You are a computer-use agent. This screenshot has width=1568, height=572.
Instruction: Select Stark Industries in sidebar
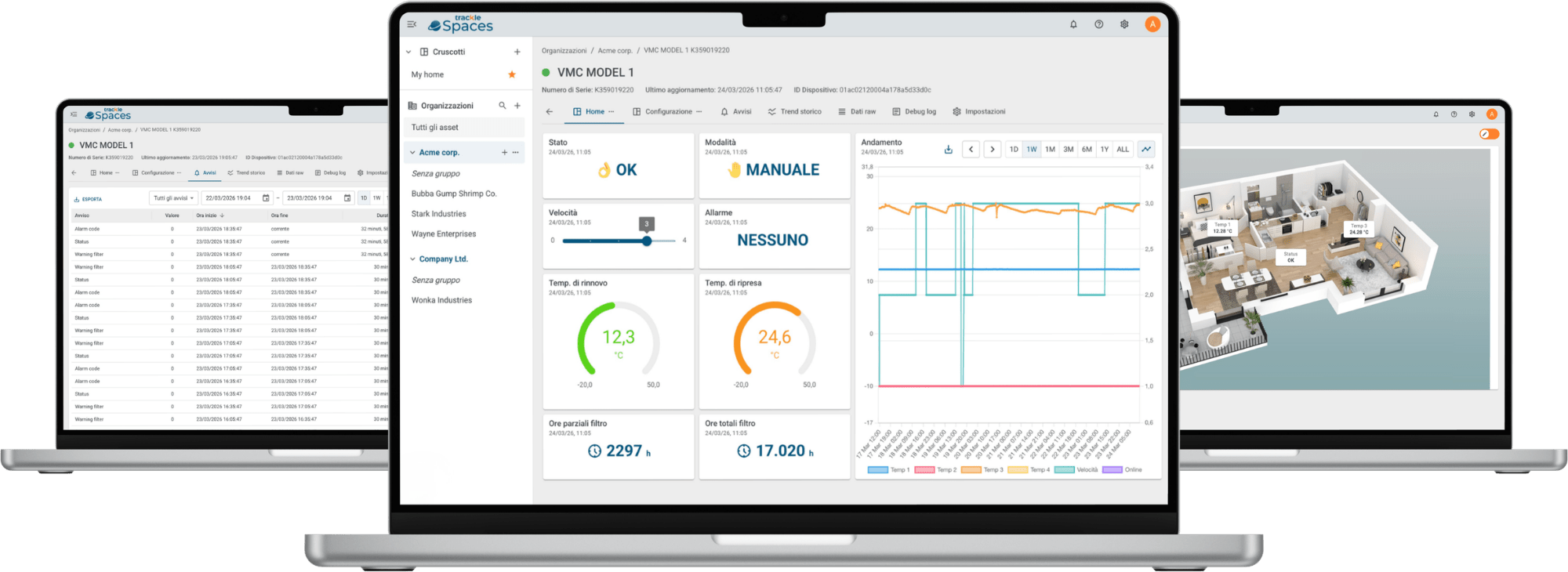click(x=439, y=213)
